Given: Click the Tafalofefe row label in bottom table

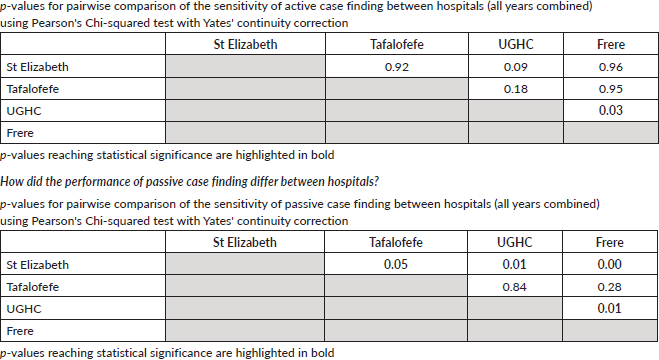Looking at the screenshot, I should point(32,287).
